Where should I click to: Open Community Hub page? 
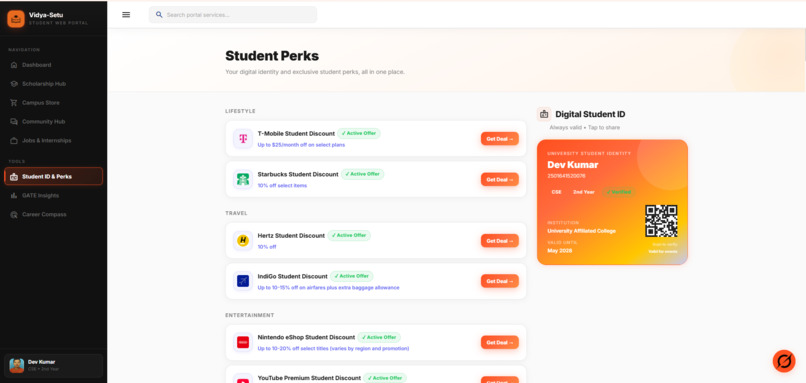point(53,122)
